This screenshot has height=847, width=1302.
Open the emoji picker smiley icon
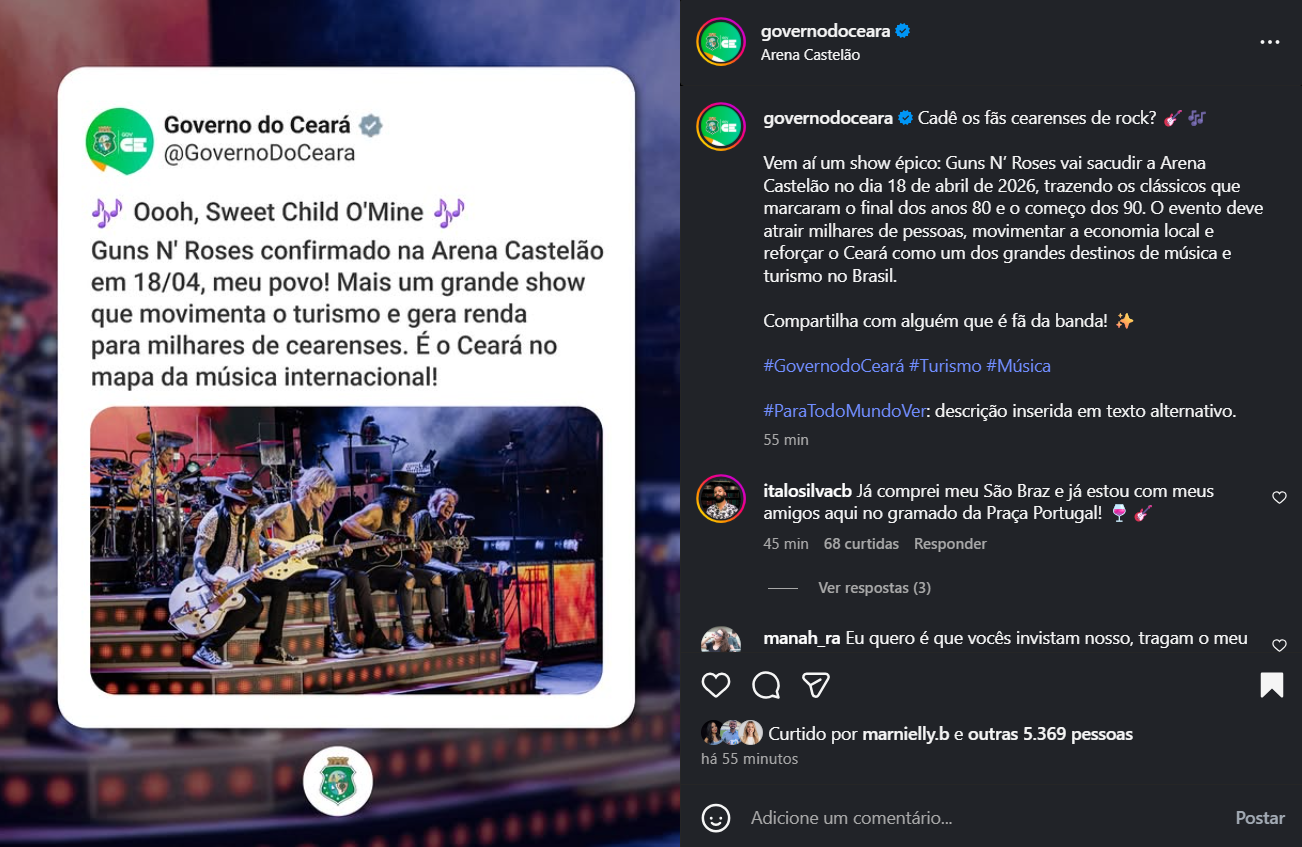716,817
